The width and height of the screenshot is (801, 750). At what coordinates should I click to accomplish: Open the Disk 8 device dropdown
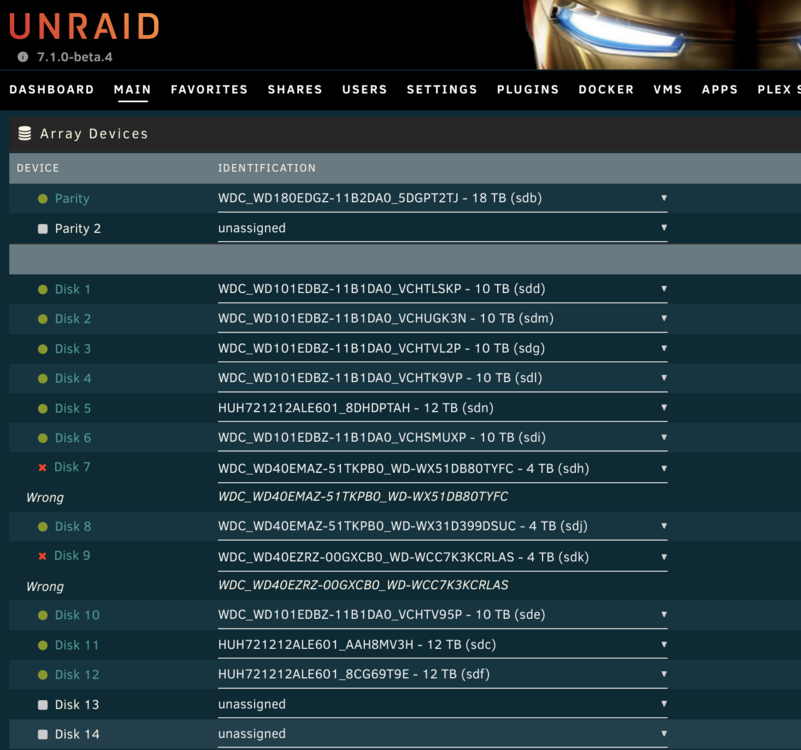click(442, 526)
